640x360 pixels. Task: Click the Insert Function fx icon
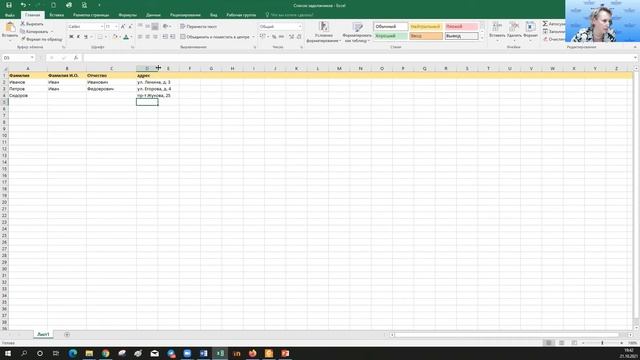coord(76,58)
